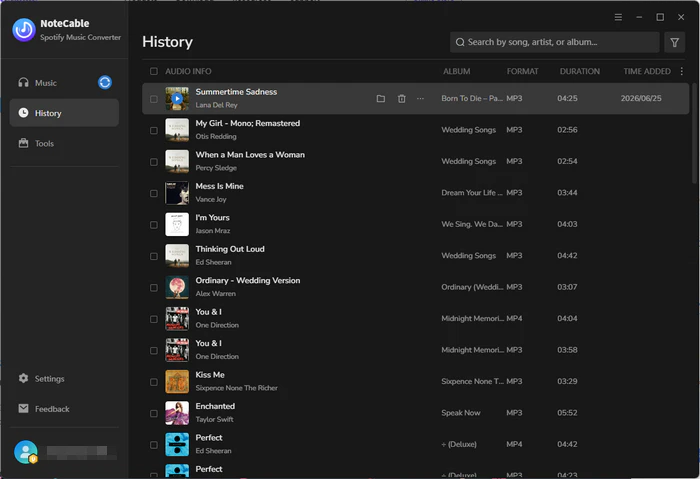
Task: Check the Enchanted checkbox
Action: [x=154, y=413]
